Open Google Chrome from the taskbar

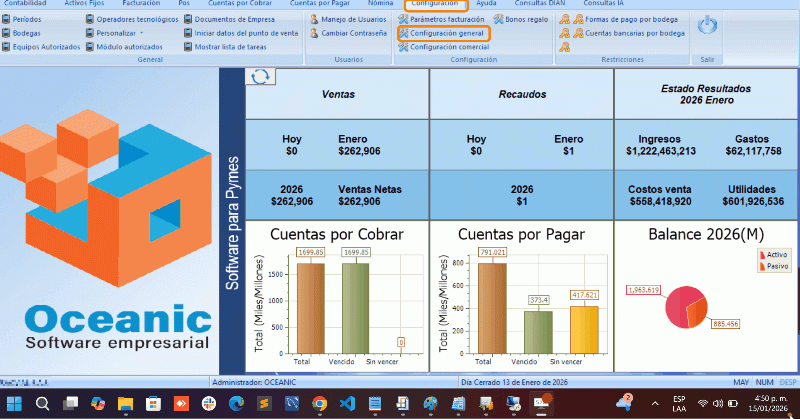(319, 404)
